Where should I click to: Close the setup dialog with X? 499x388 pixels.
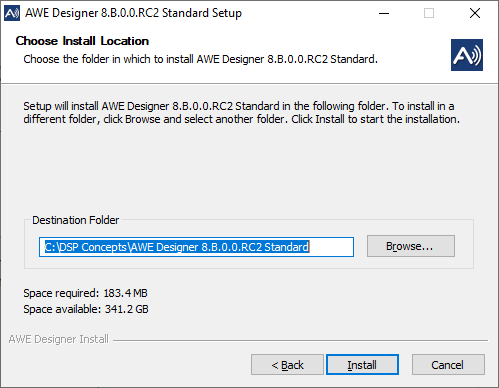tap(475, 13)
